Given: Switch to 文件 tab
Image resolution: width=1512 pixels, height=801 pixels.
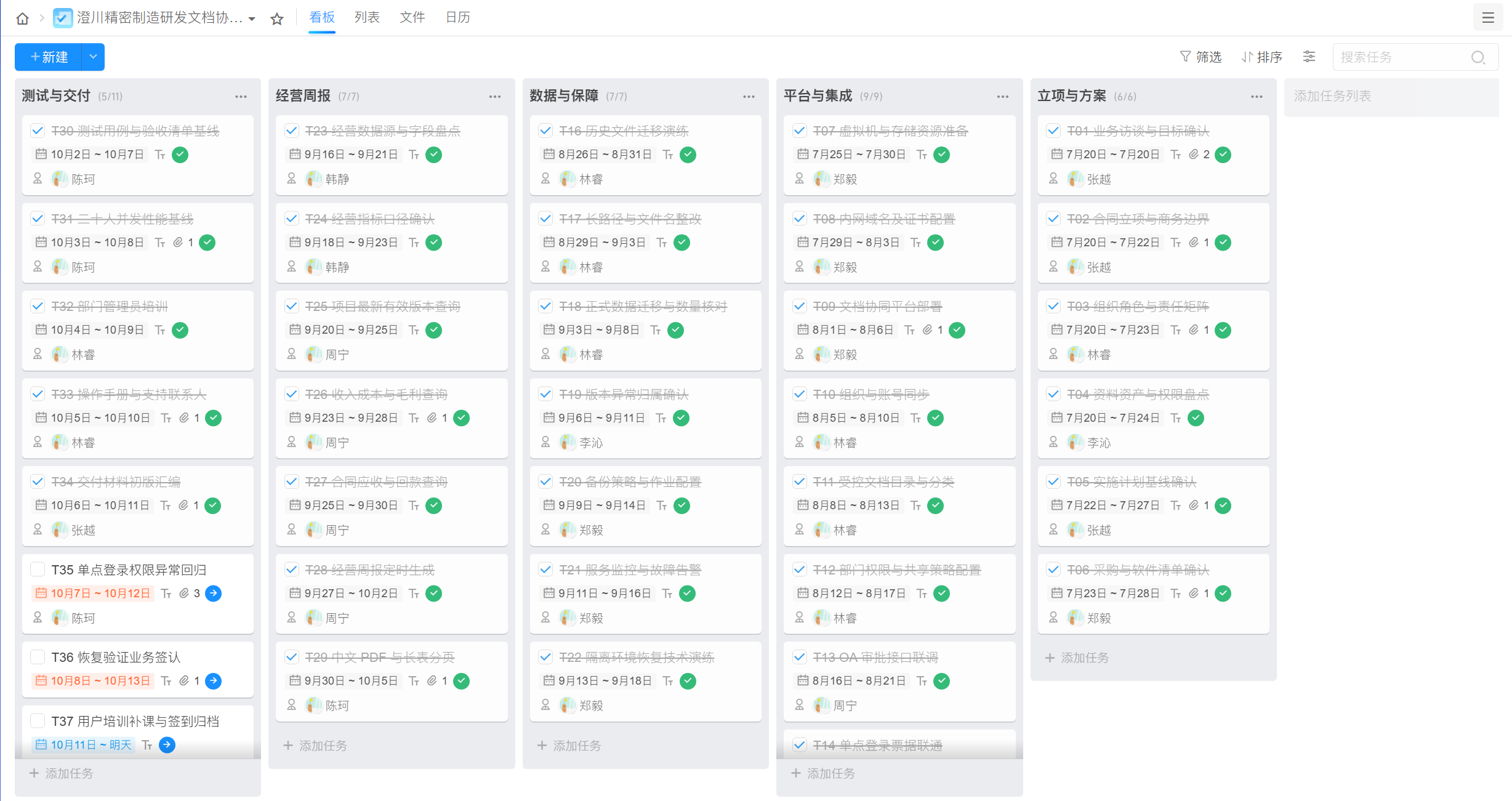Looking at the screenshot, I should [412, 17].
